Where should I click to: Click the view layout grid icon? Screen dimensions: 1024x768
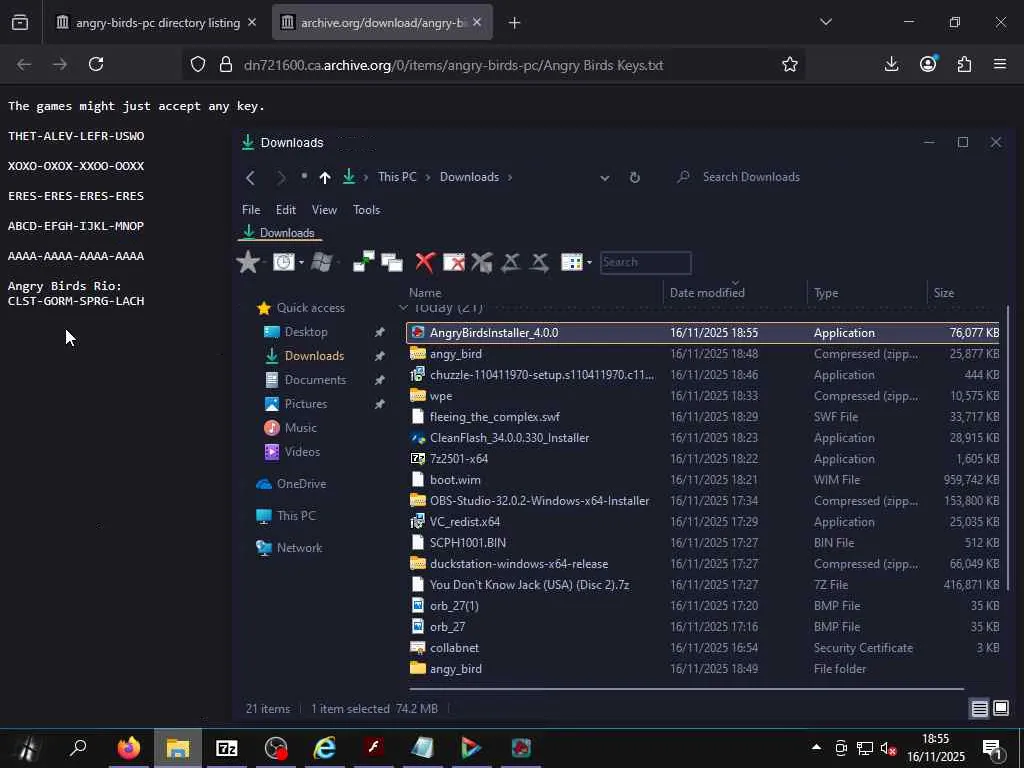tap(571, 263)
